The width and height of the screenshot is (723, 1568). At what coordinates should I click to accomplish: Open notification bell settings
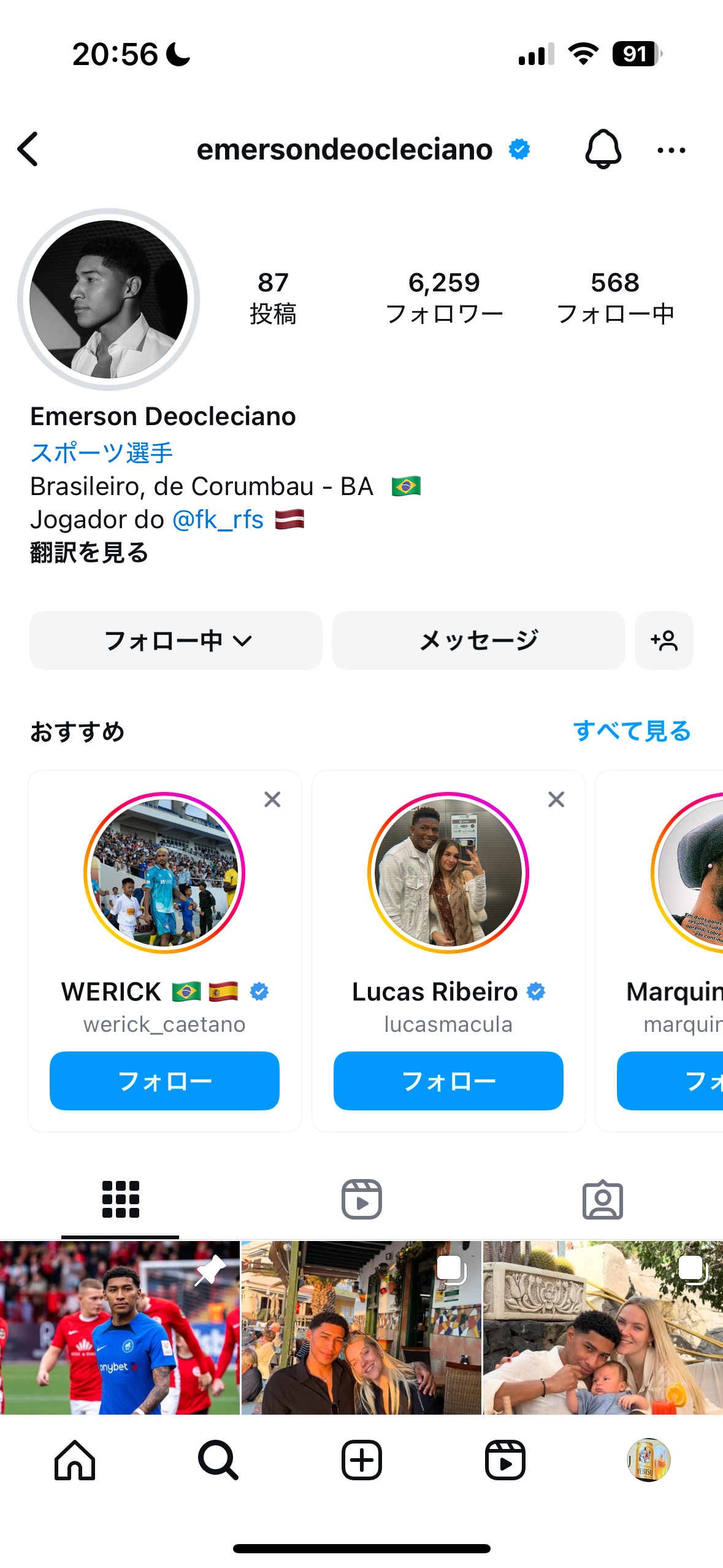coord(603,149)
